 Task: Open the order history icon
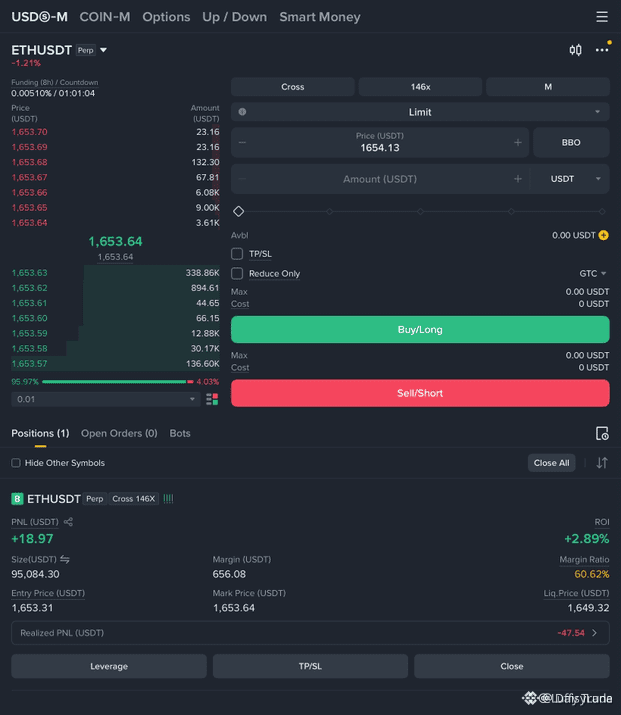pyautogui.click(x=602, y=433)
